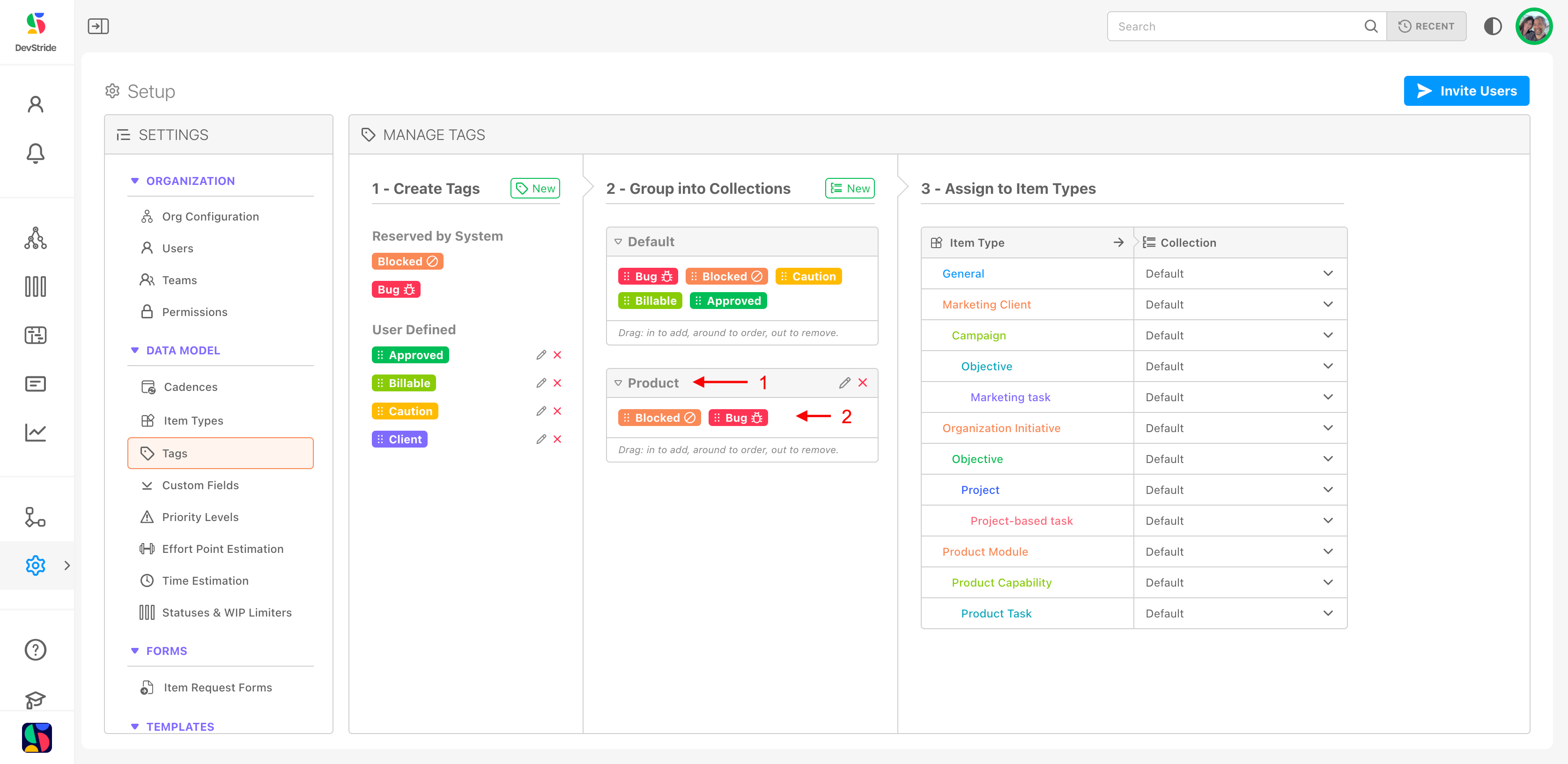The width and height of the screenshot is (1568, 764).
Task: Click New button beside Create Tags
Action: tap(535, 189)
